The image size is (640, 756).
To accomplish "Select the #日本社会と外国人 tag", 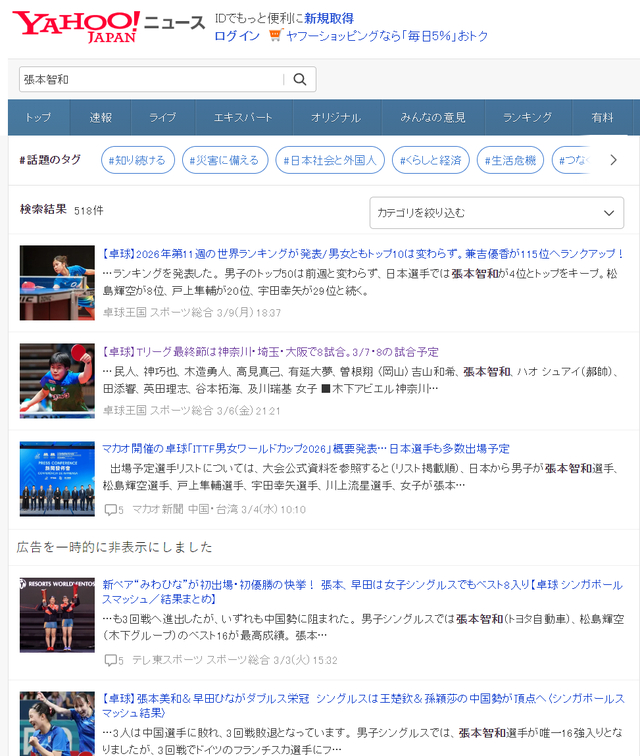I will click(330, 160).
